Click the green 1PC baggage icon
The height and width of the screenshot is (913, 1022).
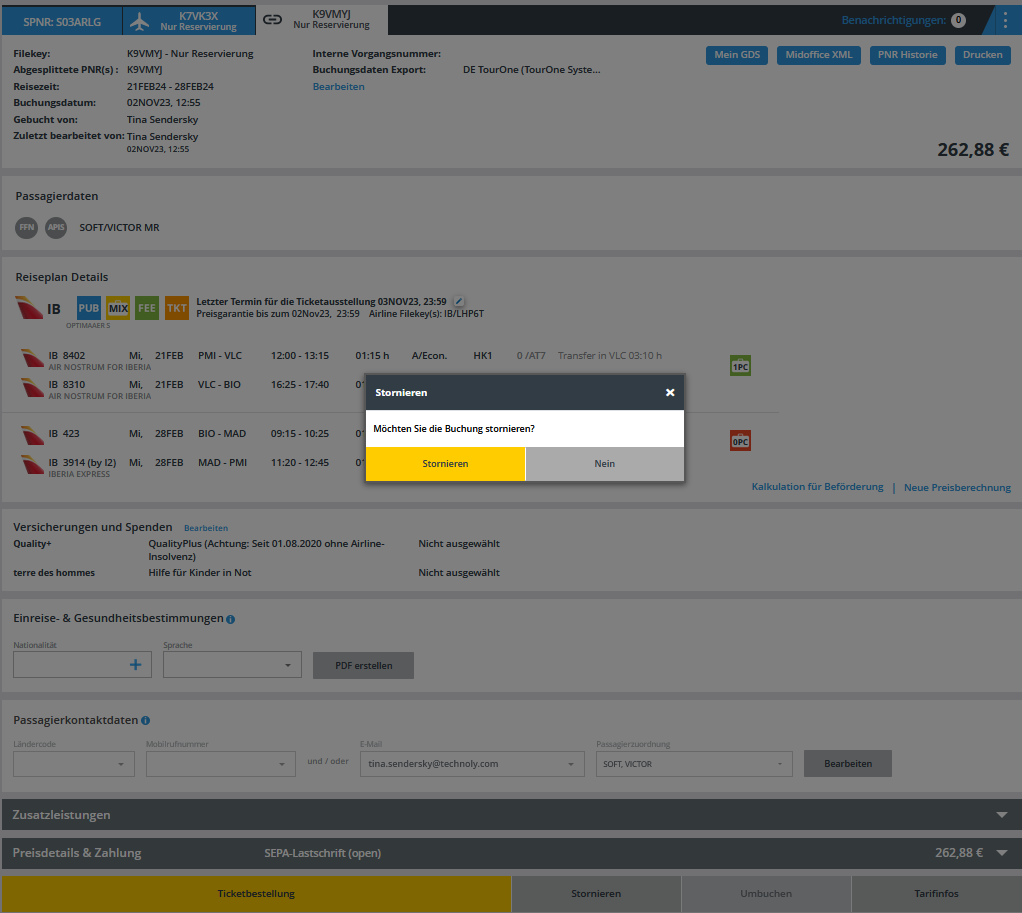740,367
